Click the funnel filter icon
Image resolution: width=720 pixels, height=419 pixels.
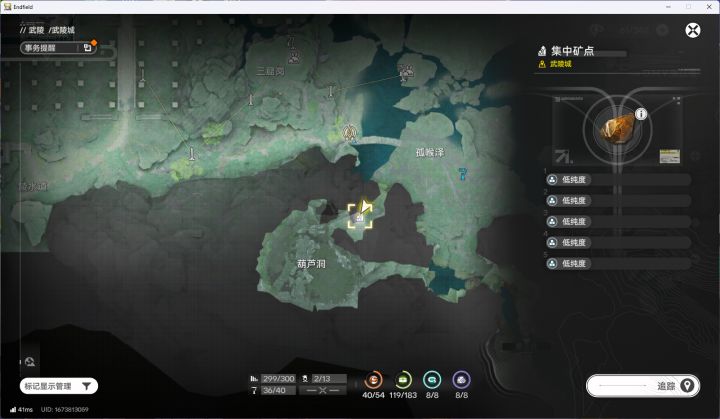[86, 386]
